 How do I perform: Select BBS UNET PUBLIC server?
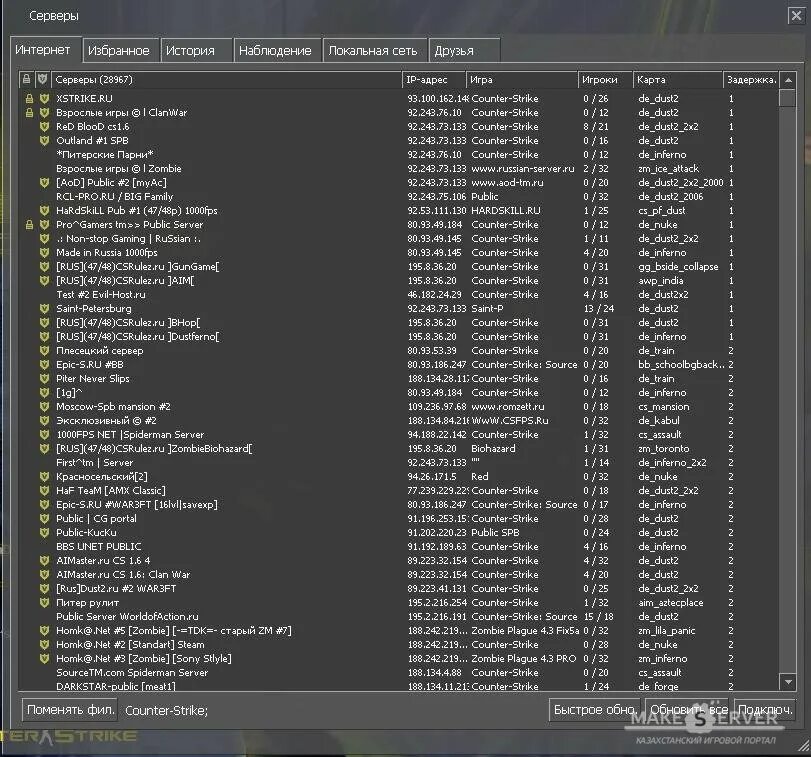point(398,546)
